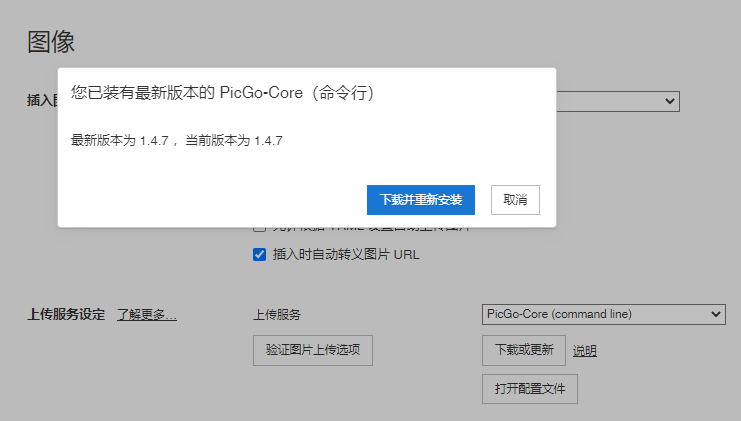This screenshot has height=421, width=741.
Task: Click the 取消 button in dialog
Action: 515,200
